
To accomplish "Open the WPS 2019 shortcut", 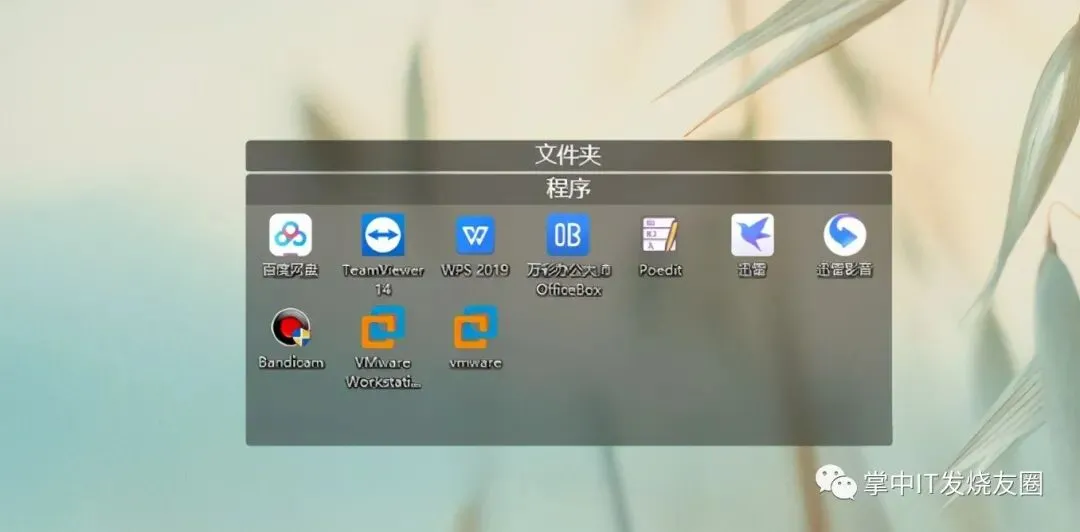I will [475, 235].
